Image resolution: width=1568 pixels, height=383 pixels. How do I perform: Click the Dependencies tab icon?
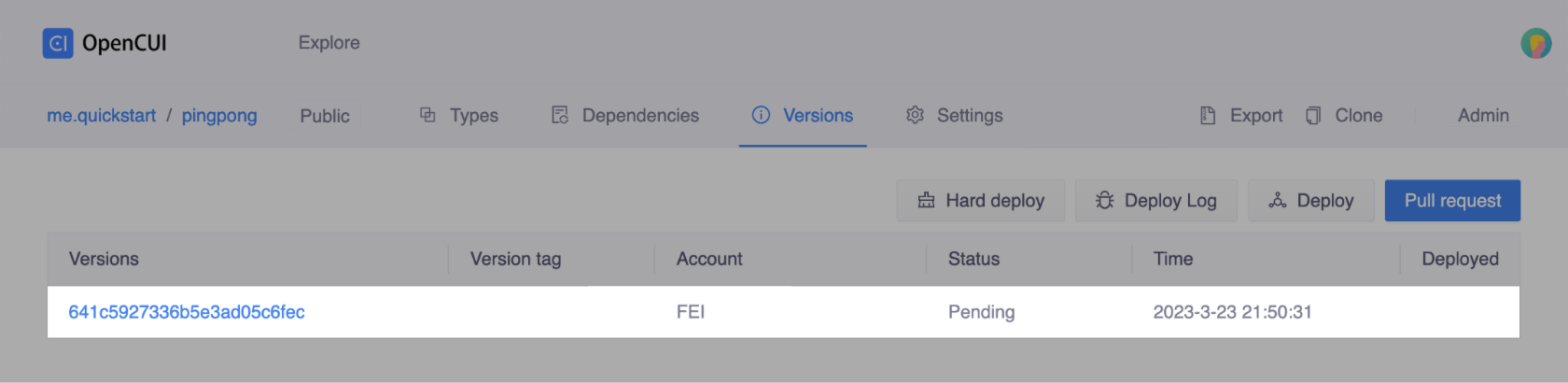click(x=560, y=115)
